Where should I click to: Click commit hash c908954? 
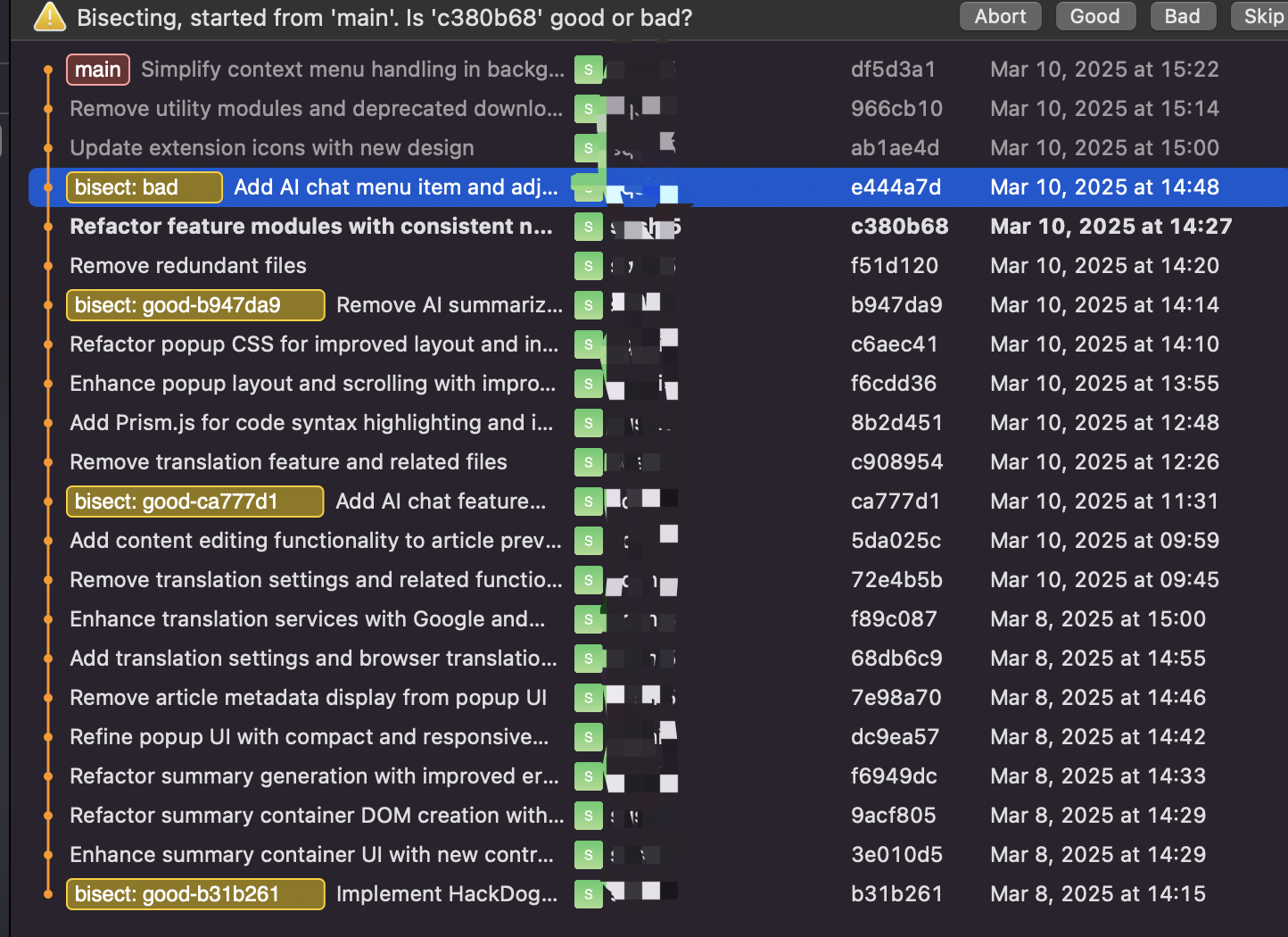(x=896, y=462)
